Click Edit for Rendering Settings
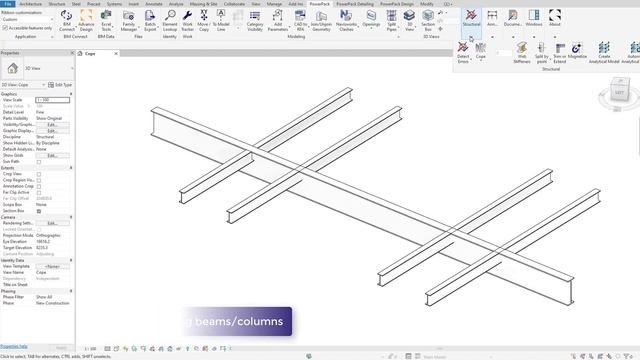640x360 pixels. 52,223
